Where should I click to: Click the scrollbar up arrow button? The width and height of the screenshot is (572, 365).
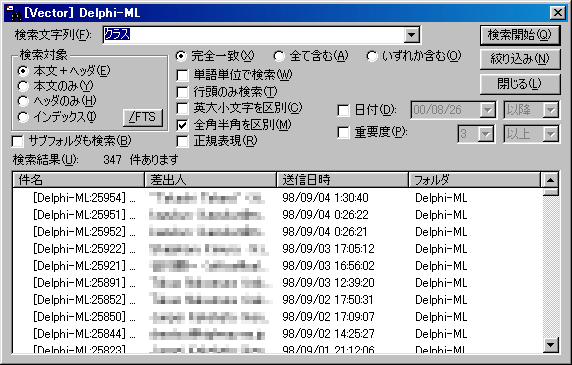point(550,180)
